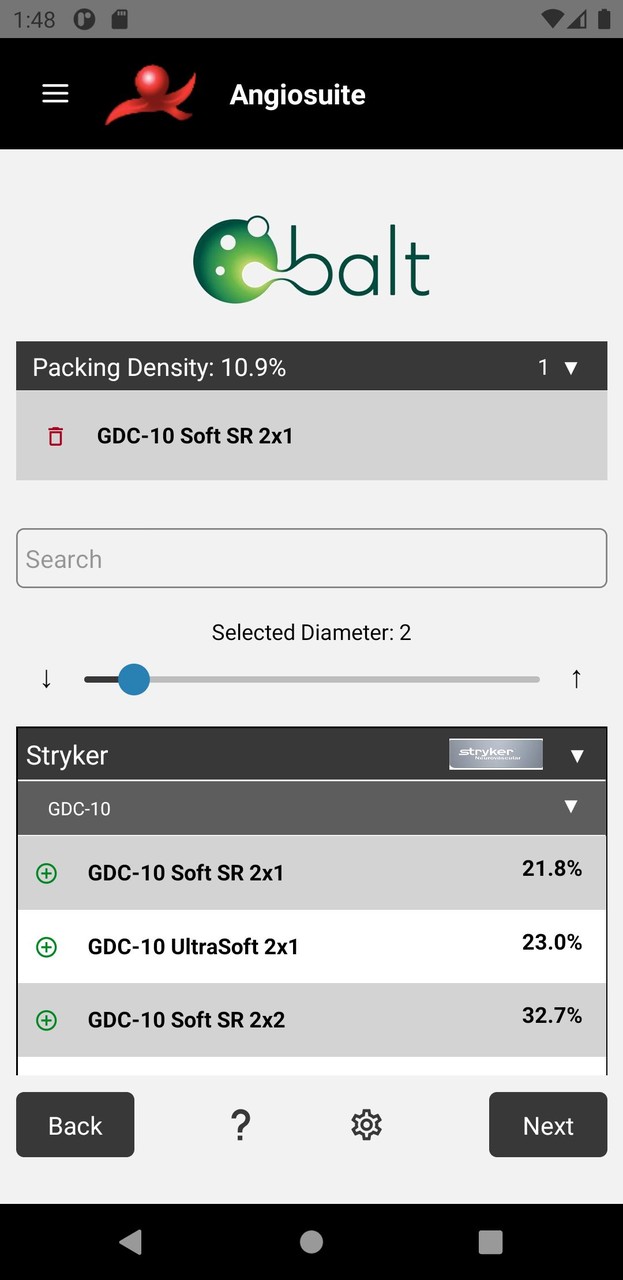Select the GDC-10 Soft SR 2x2 row
Viewport: 623px width, 1280px height.
point(300,1020)
